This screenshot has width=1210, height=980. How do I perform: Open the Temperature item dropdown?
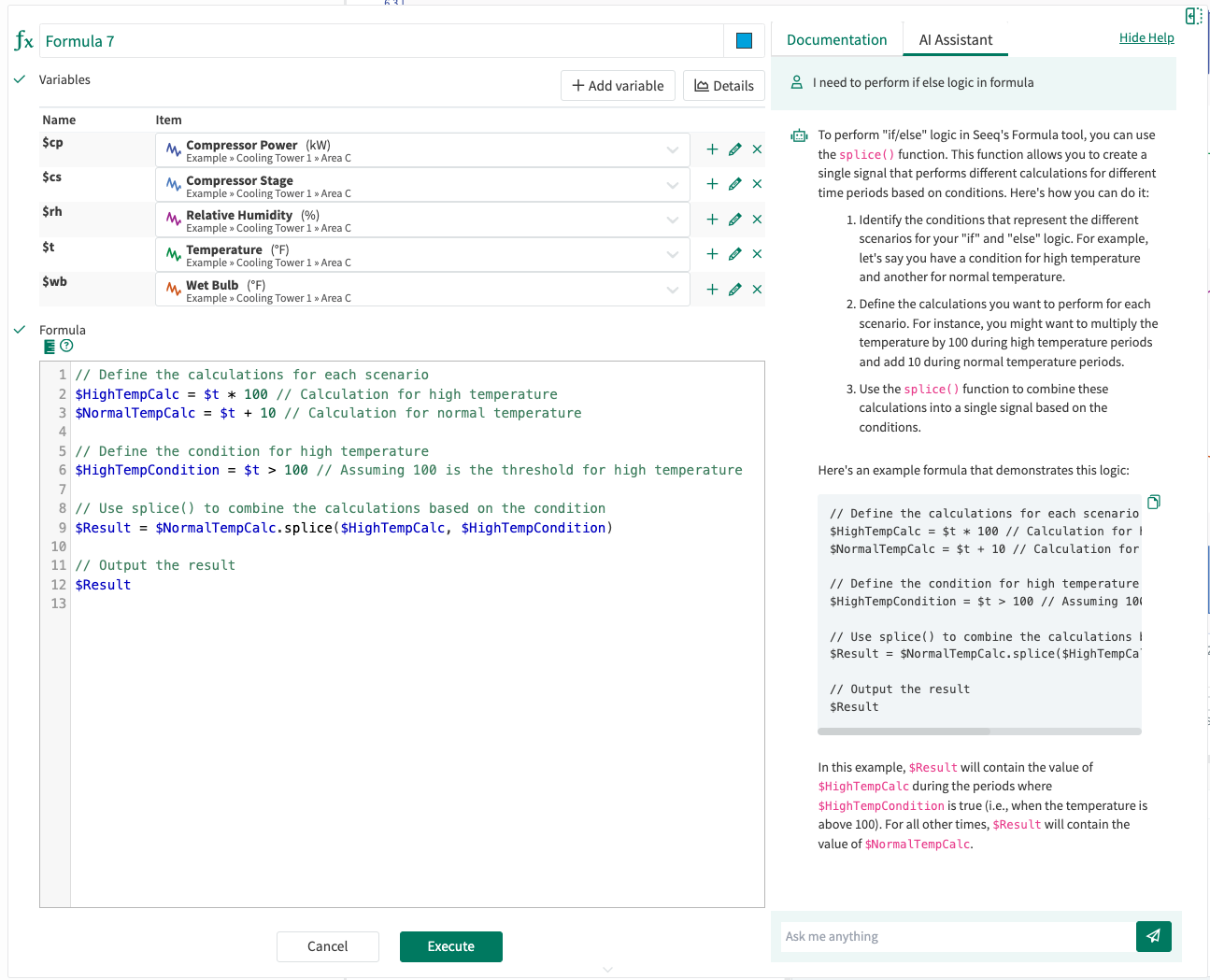click(673, 254)
